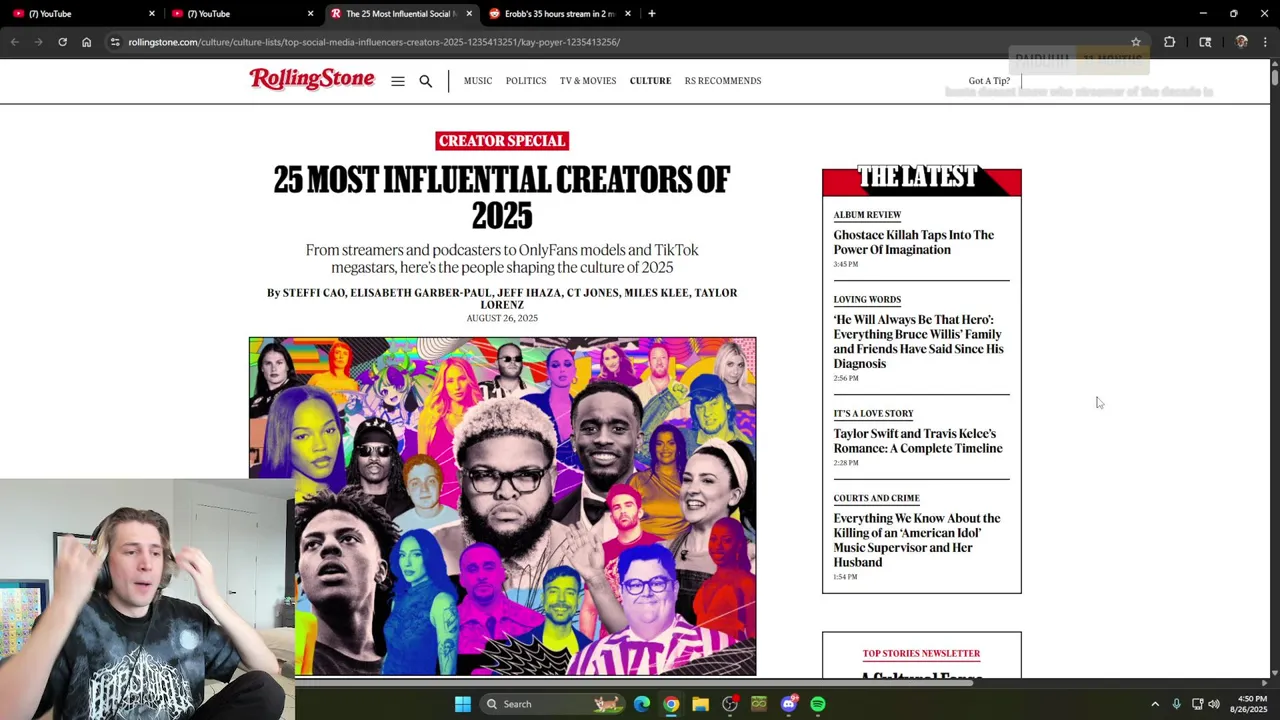Close the Rolling Stone tab

tap(469, 13)
